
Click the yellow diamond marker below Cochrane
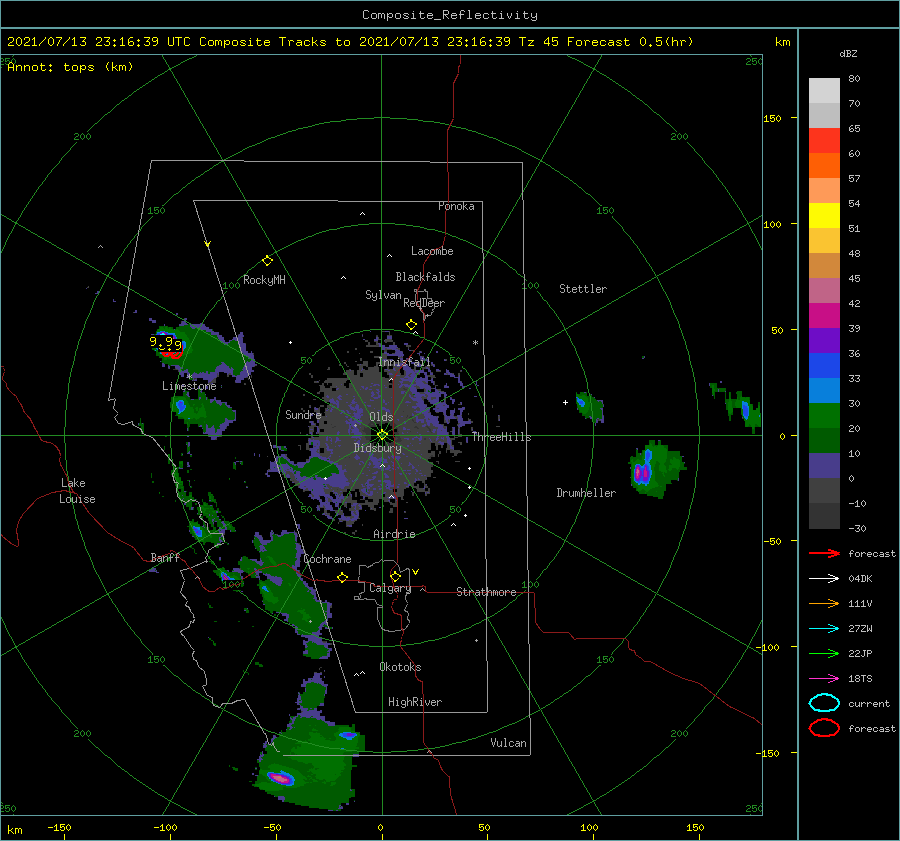tap(343, 577)
